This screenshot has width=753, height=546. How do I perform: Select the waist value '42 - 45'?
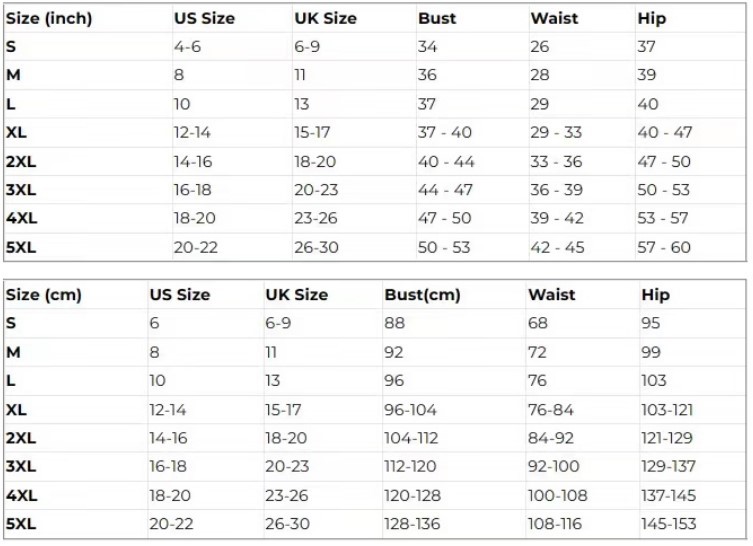(557, 247)
